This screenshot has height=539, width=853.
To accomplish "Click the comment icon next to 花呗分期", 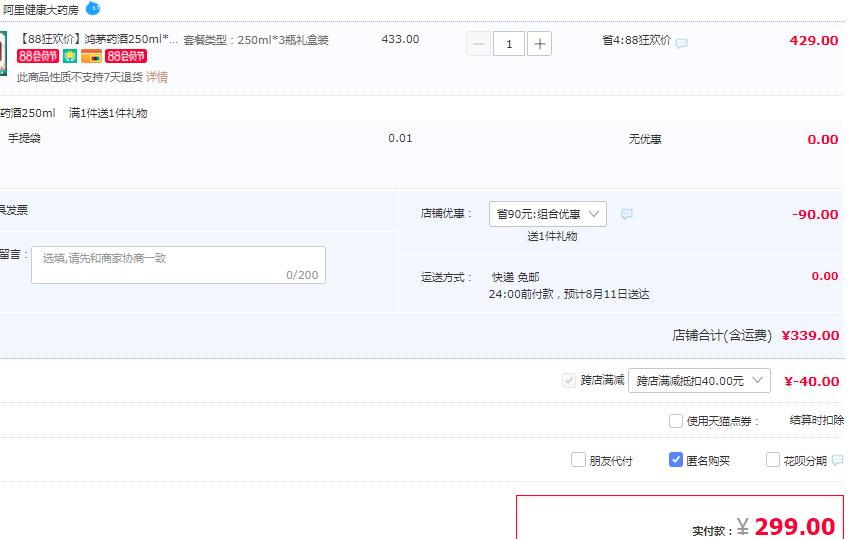I will coord(837,460).
